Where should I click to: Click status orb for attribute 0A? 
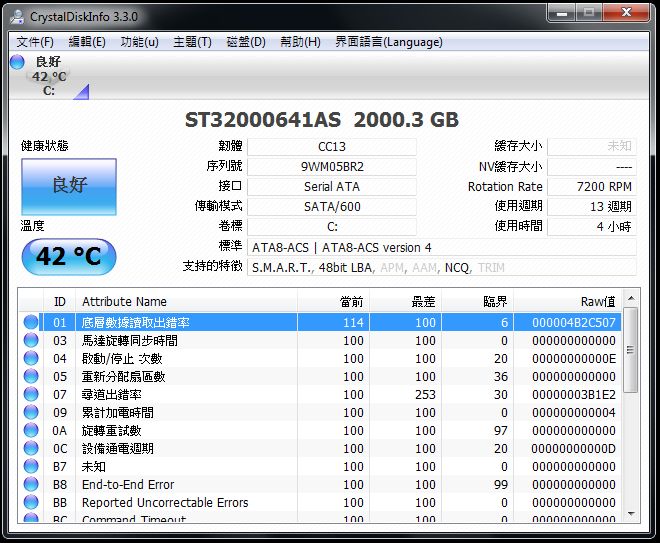[x=31, y=430]
